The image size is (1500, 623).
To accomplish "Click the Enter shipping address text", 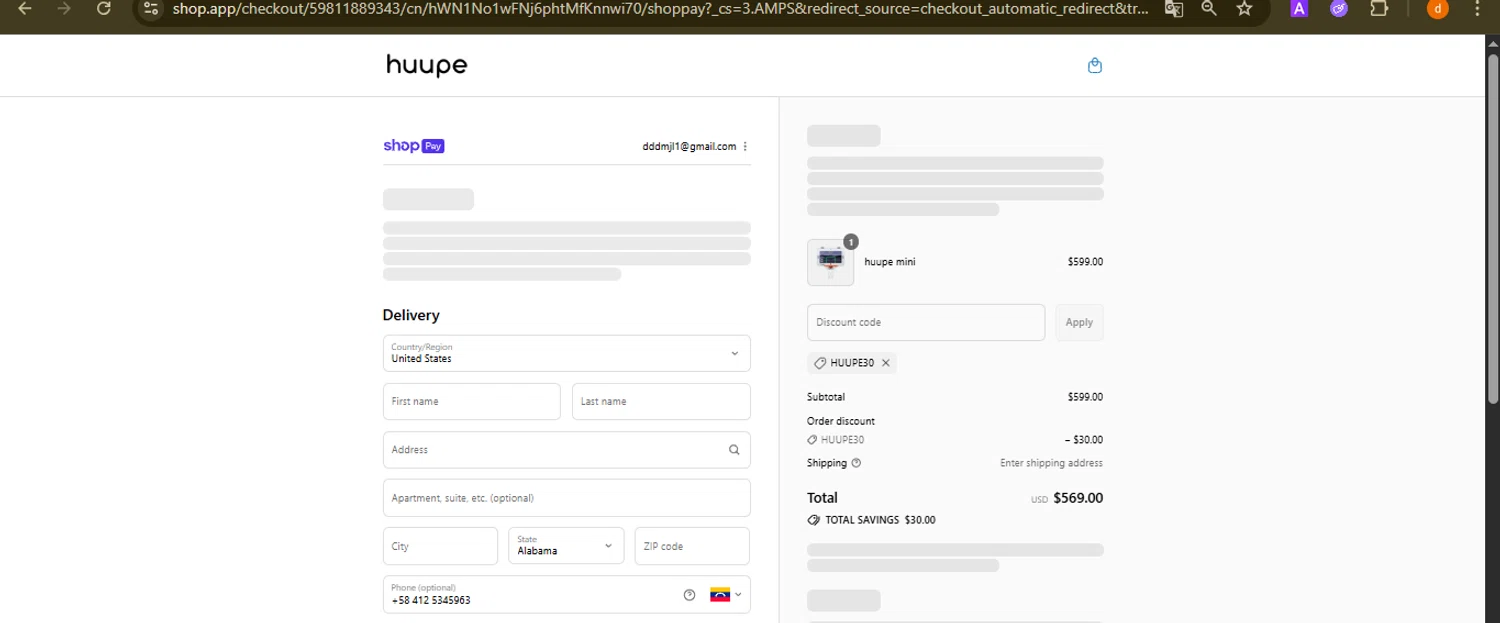I will coord(1051,463).
